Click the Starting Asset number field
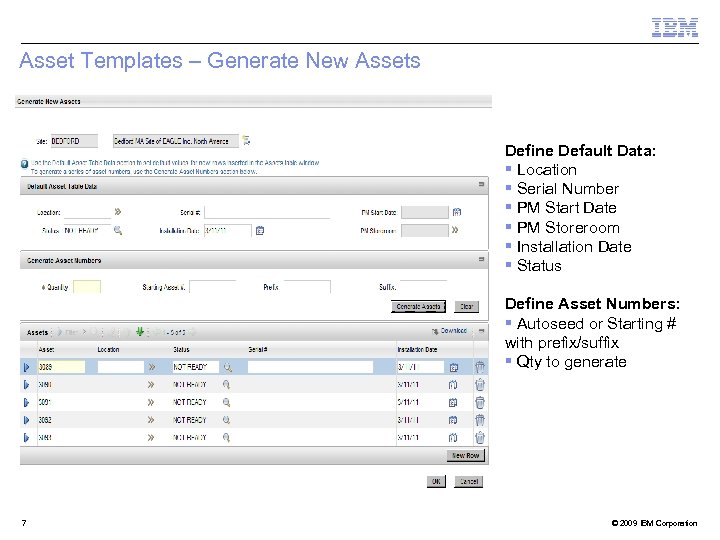The width and height of the screenshot is (720, 540). click(x=213, y=287)
